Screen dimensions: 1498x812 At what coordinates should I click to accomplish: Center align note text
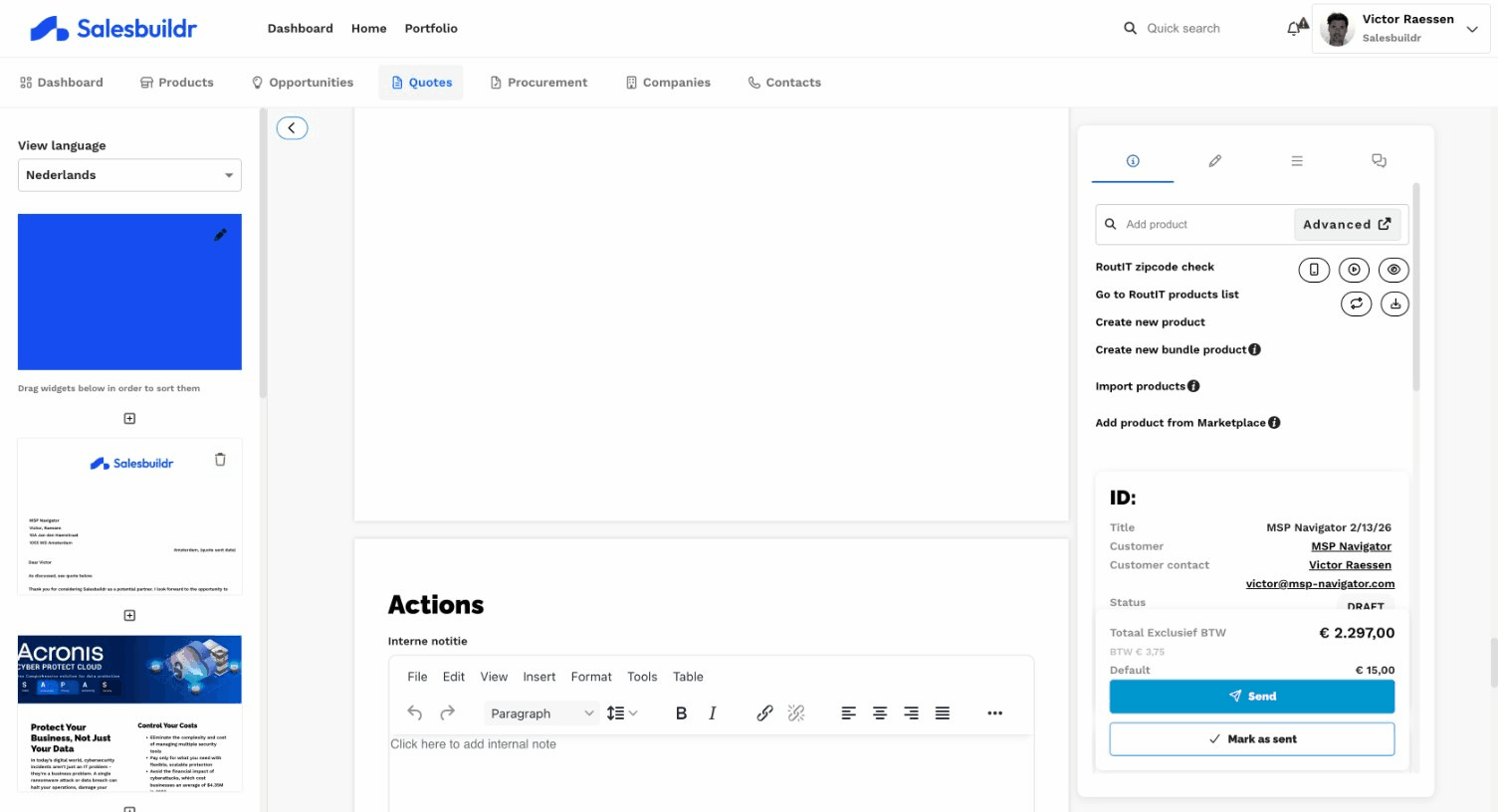[880, 712]
